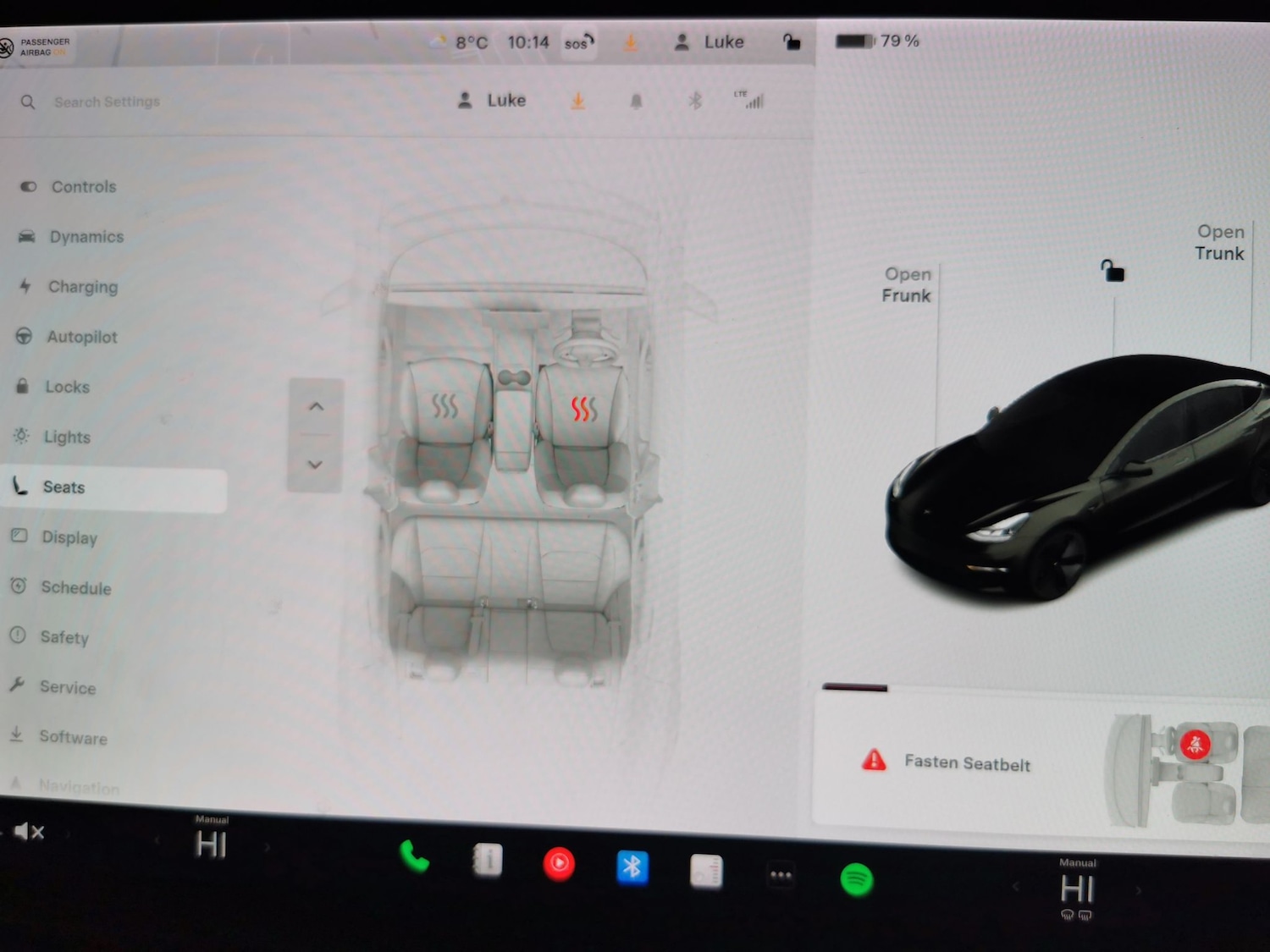Tap the SOS icon in the status bar
Image resolution: width=1270 pixels, height=952 pixels.
point(577,41)
